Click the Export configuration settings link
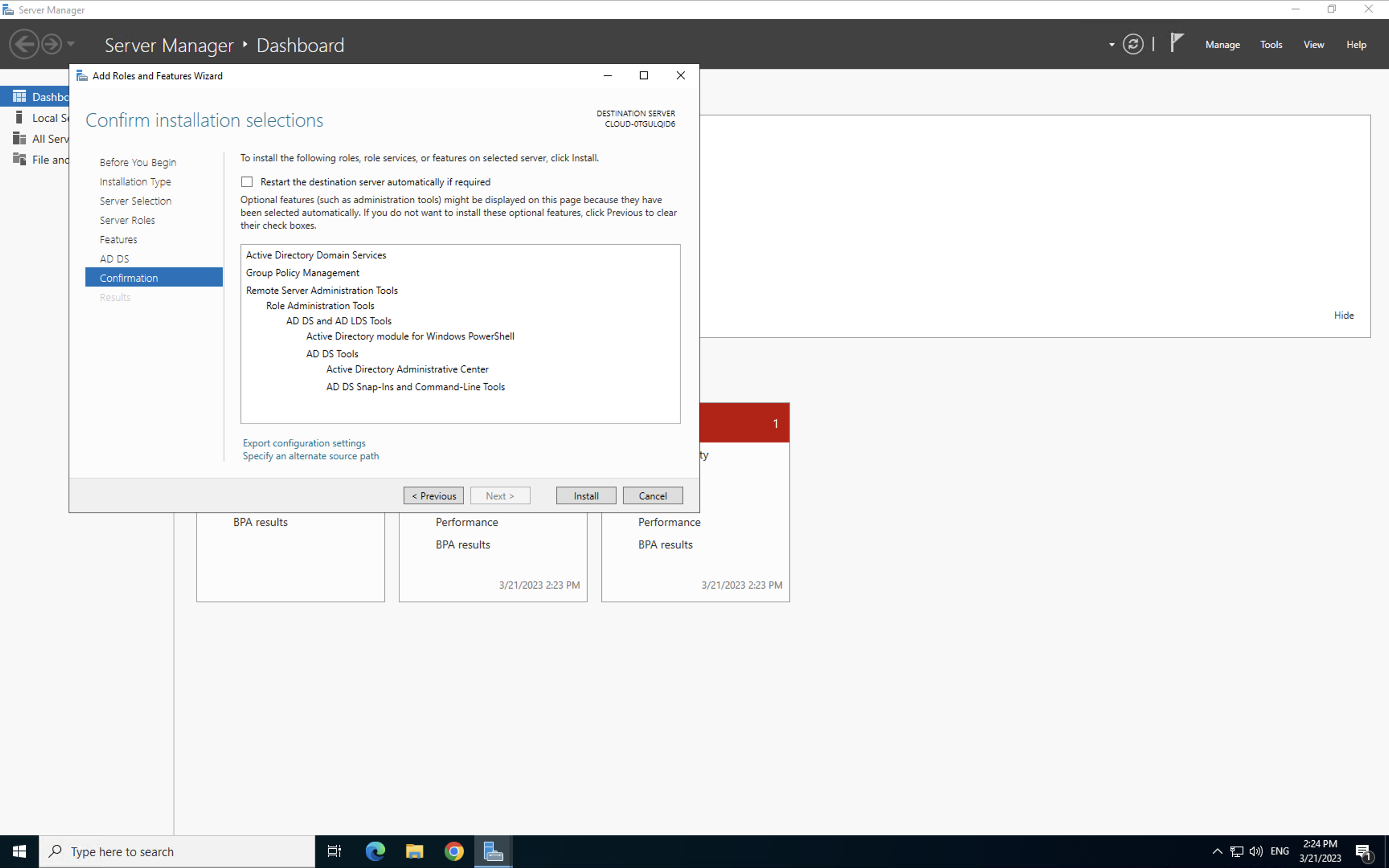The height and width of the screenshot is (868, 1389). pos(303,442)
